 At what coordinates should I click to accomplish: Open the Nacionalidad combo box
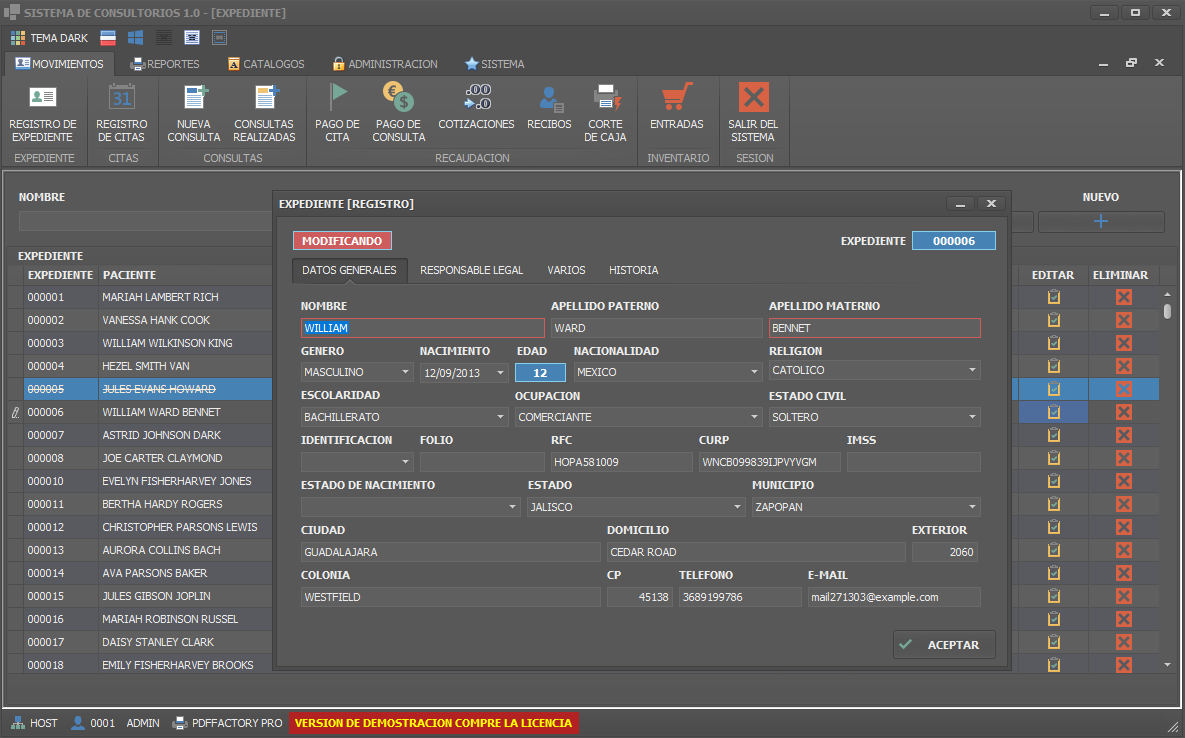tap(754, 372)
